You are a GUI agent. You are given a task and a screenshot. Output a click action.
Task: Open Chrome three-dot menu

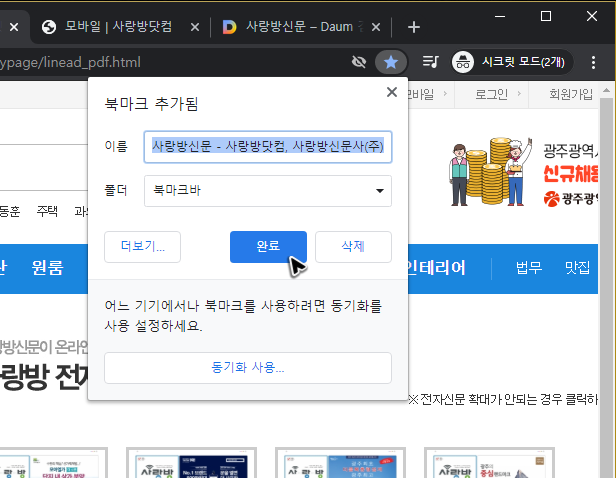(593, 62)
